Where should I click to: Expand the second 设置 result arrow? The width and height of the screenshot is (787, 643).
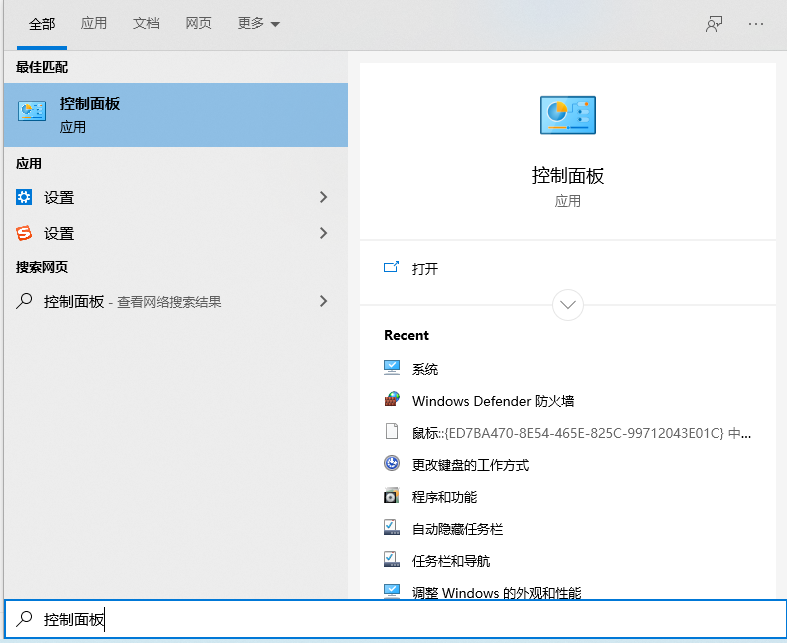[x=323, y=233]
